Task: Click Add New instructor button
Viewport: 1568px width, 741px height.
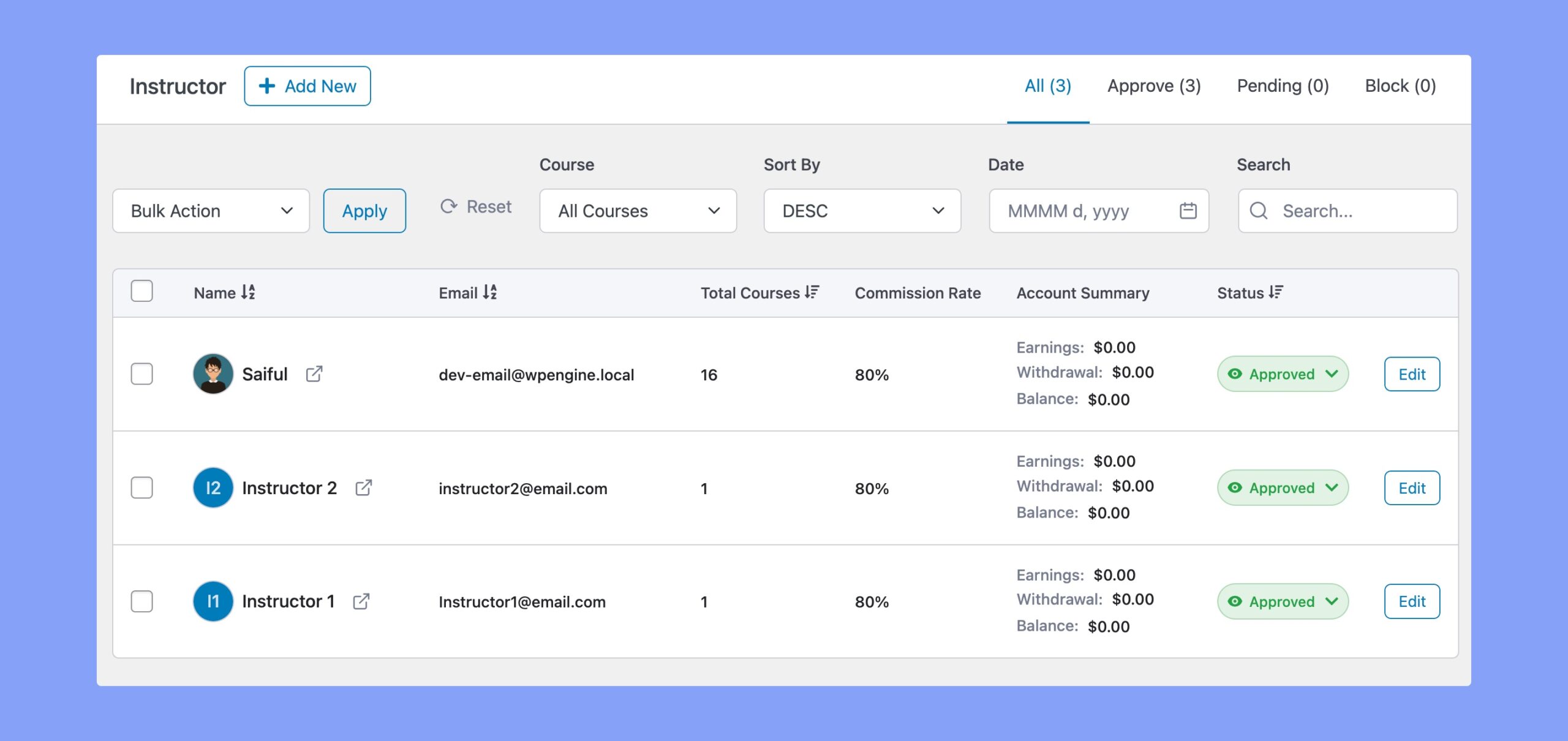Action: tap(307, 85)
